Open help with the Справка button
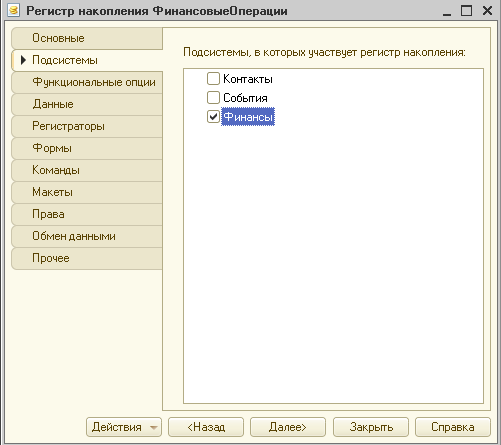Viewport: 501px width, 445px height. pyautogui.click(x=453, y=427)
